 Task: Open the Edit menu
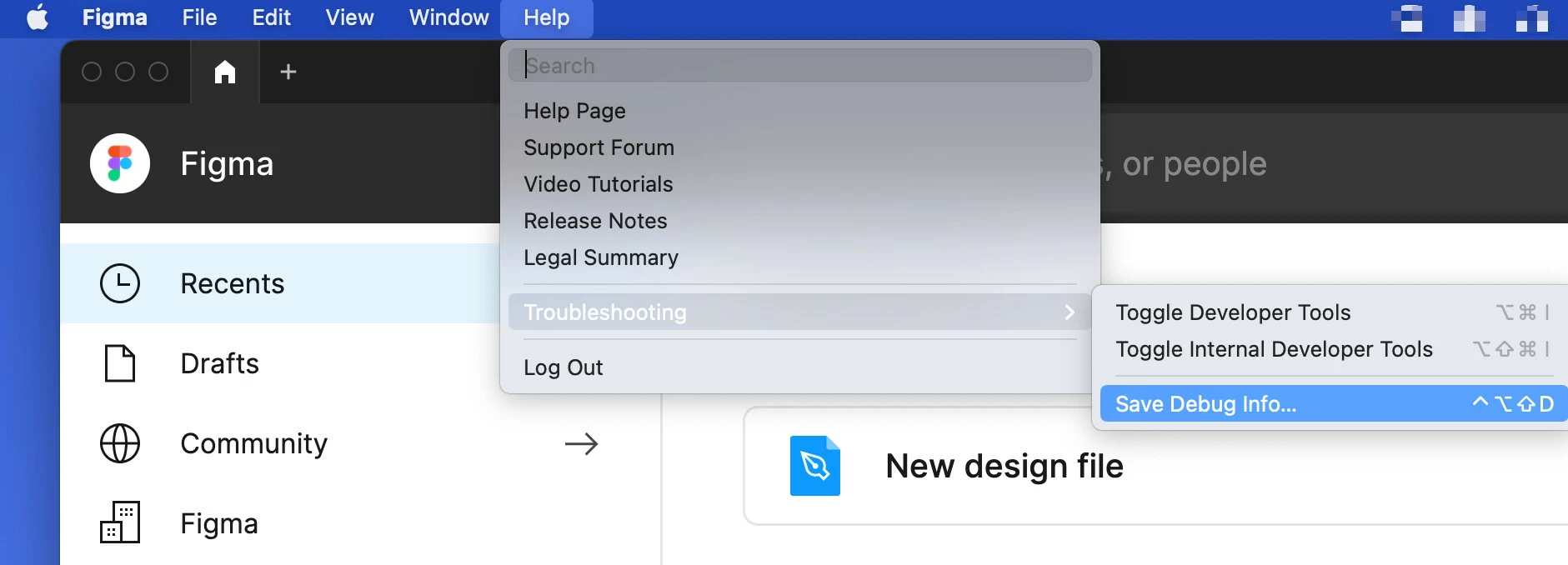click(271, 17)
